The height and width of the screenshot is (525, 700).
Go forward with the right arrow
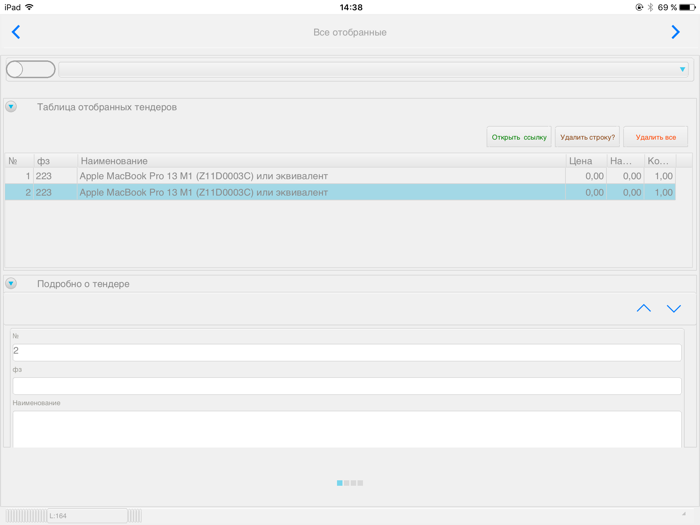675,32
